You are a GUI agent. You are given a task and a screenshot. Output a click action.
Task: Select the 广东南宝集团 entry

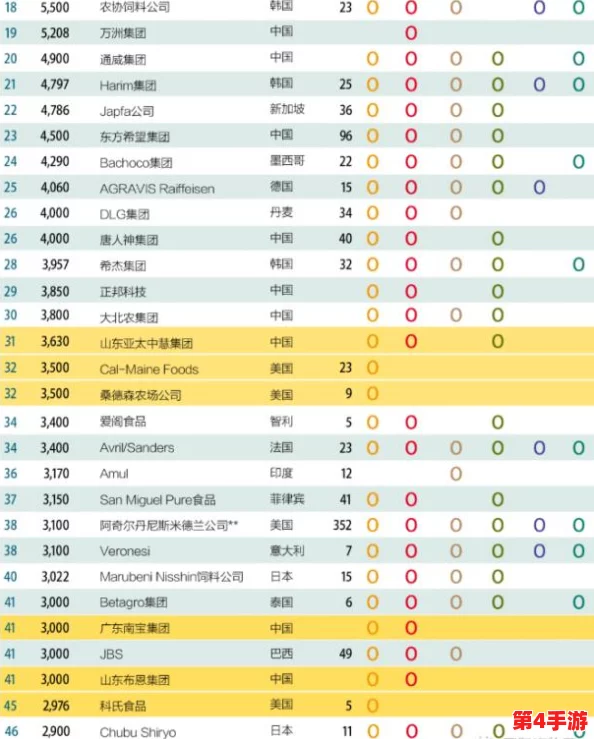tap(134, 628)
